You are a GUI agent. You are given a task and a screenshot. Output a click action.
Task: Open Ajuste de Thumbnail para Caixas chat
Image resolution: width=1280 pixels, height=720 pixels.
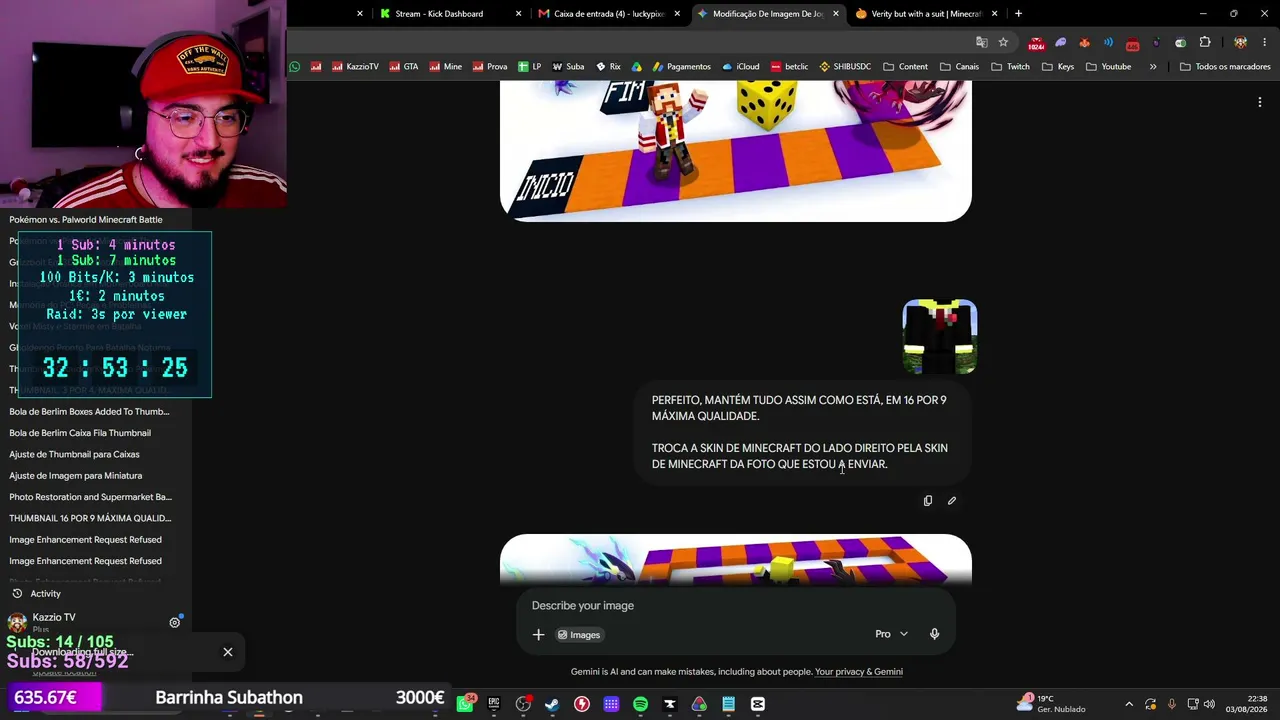coord(74,454)
